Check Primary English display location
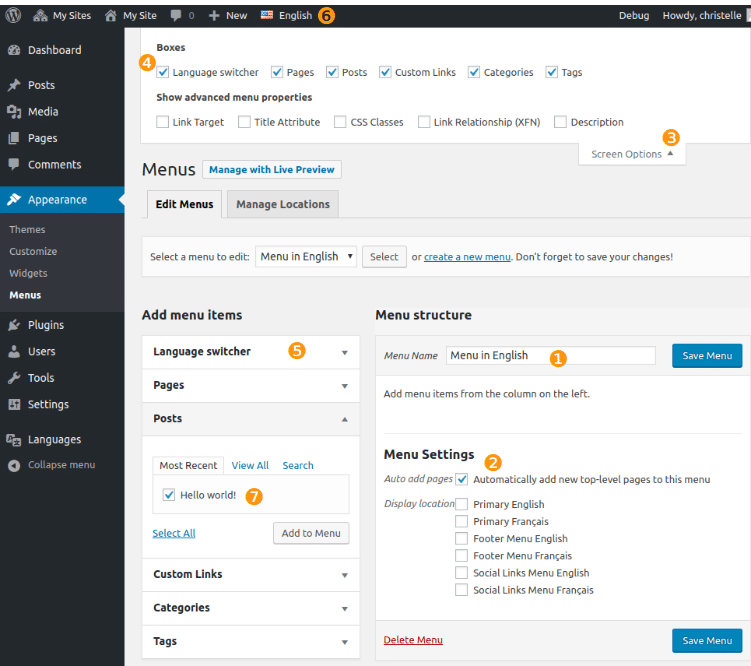 [462, 504]
